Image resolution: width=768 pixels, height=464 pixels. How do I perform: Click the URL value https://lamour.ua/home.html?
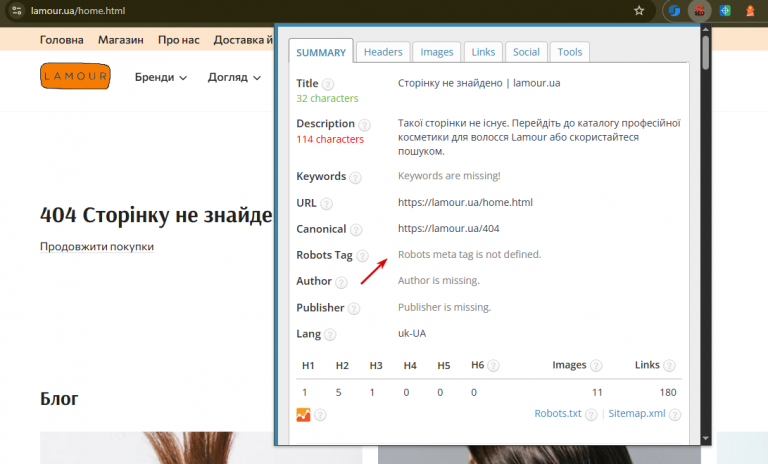(465, 202)
